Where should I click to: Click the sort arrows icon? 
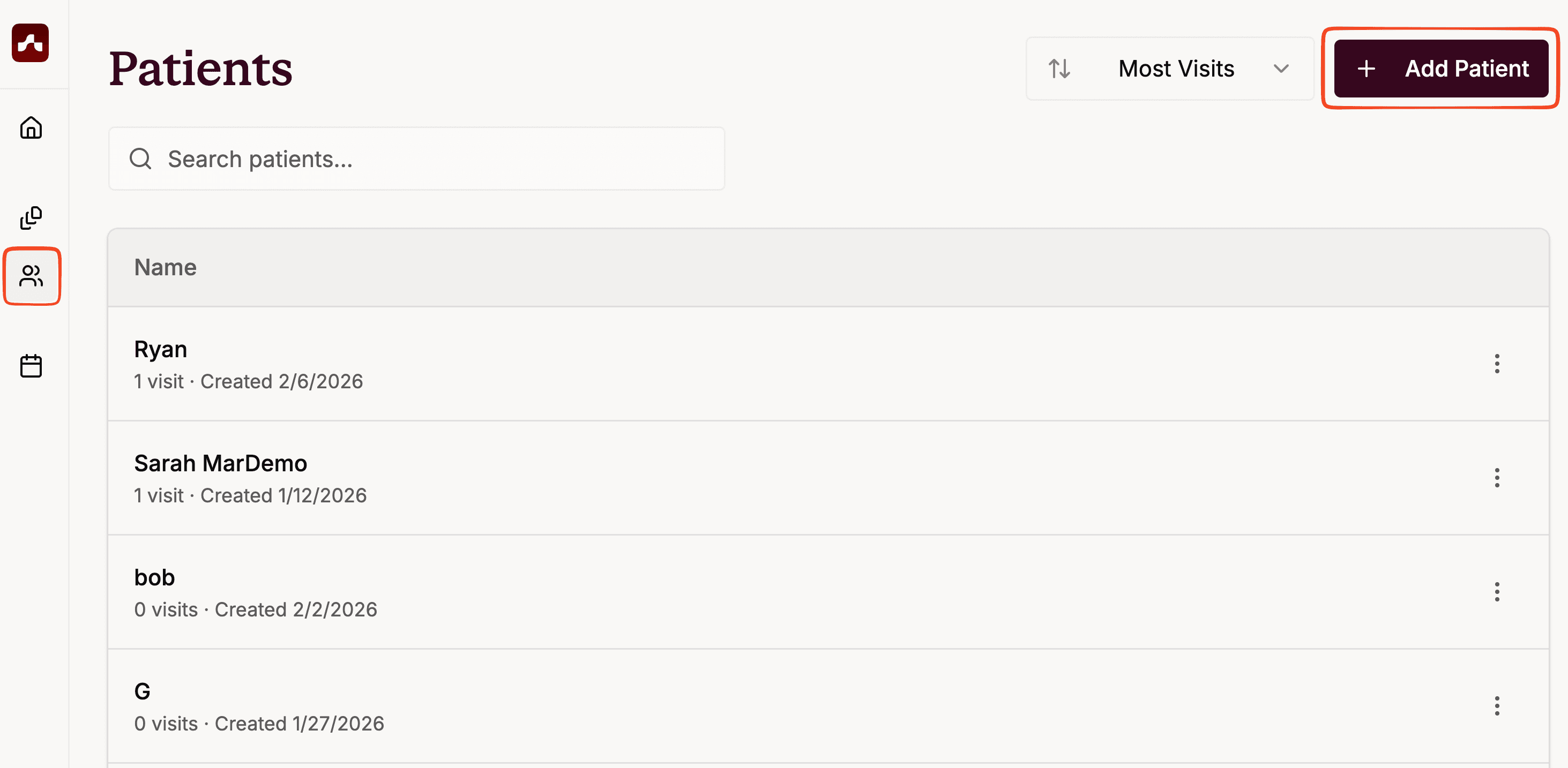point(1059,69)
